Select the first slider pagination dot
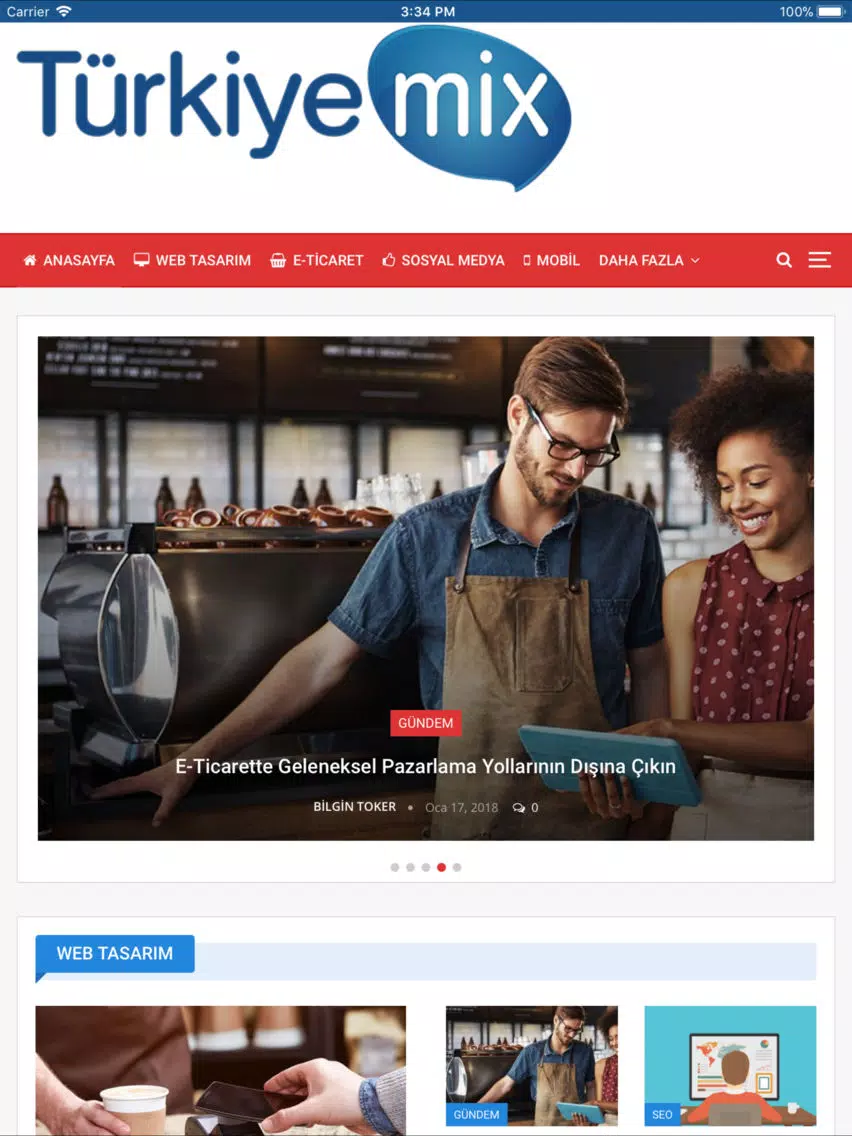 point(395,867)
